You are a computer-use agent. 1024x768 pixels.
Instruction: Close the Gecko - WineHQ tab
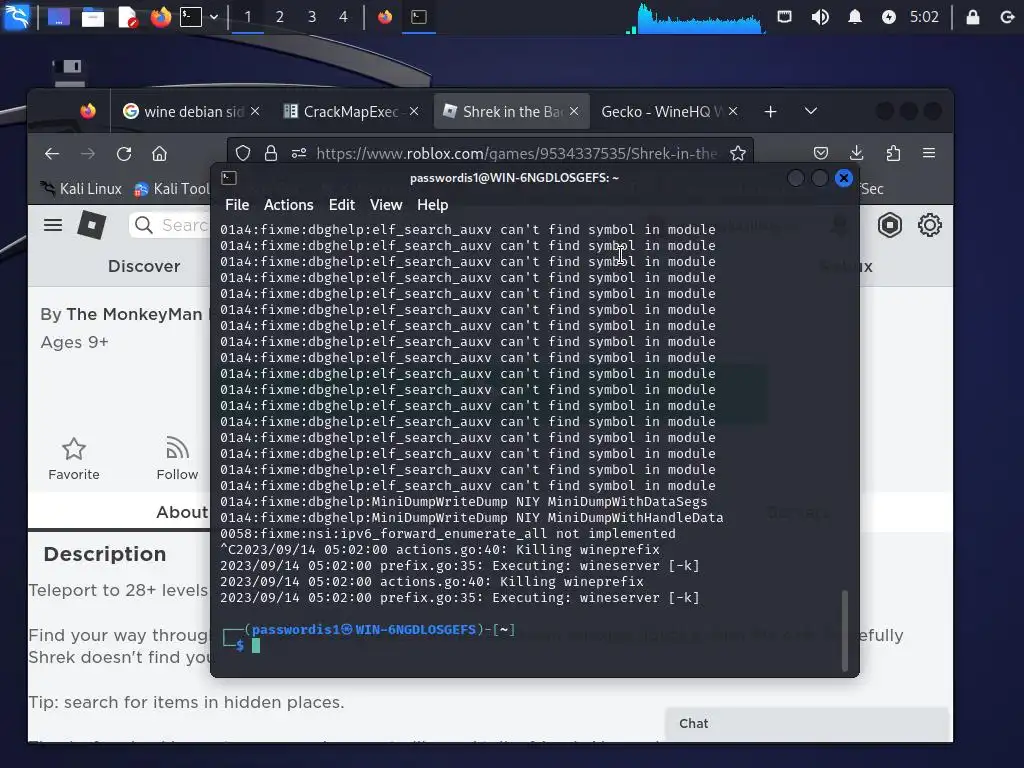(x=733, y=112)
